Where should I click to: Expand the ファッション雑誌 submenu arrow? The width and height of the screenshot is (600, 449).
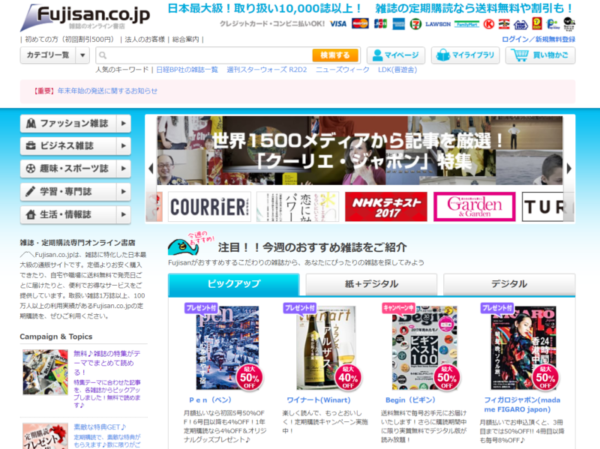pyautogui.click(x=123, y=123)
